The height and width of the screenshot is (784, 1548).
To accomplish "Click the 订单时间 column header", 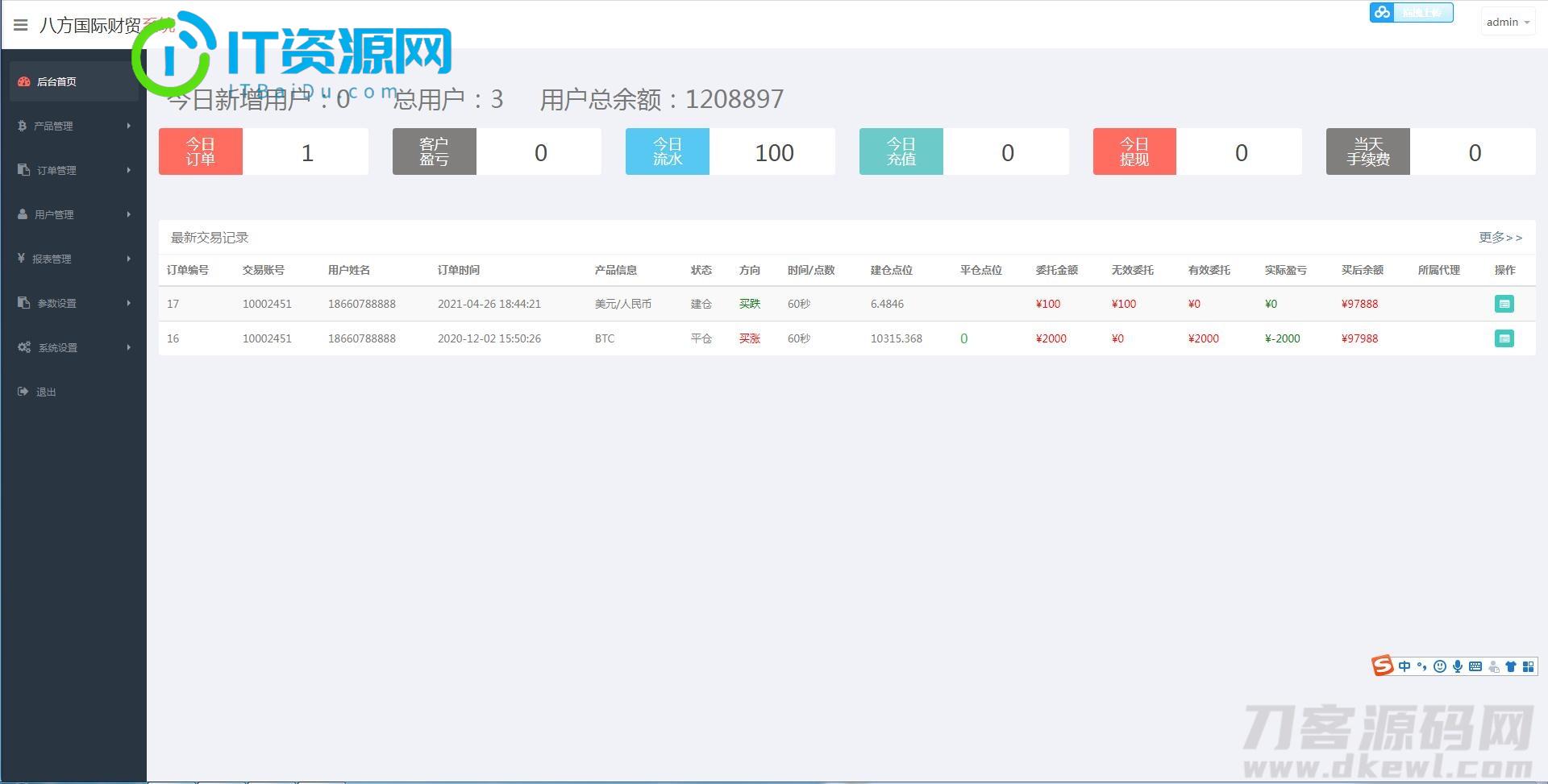I will 459,270.
